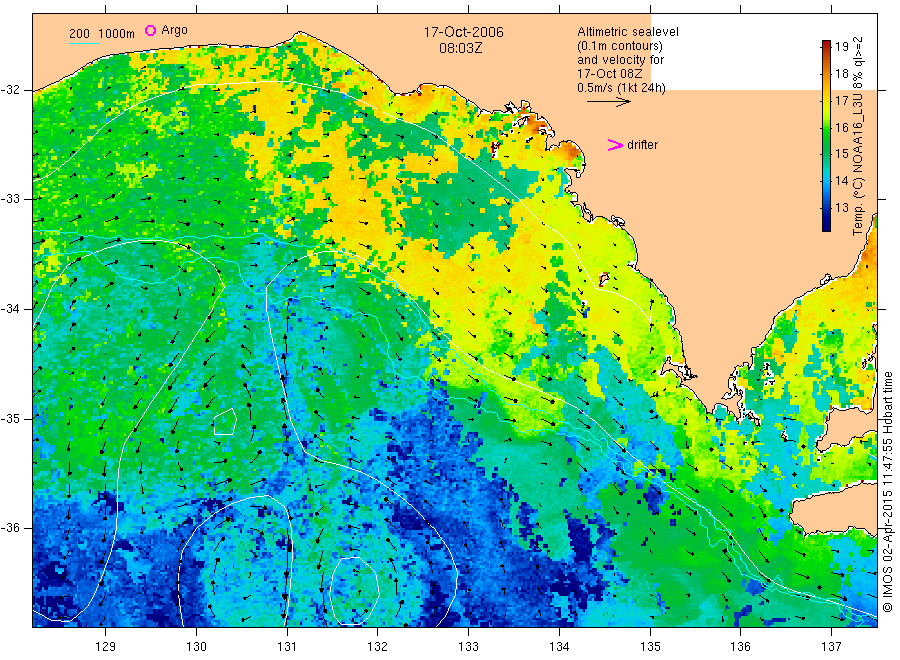
Task: Click the velocity scale arrow in legend
Action: [x=608, y=102]
